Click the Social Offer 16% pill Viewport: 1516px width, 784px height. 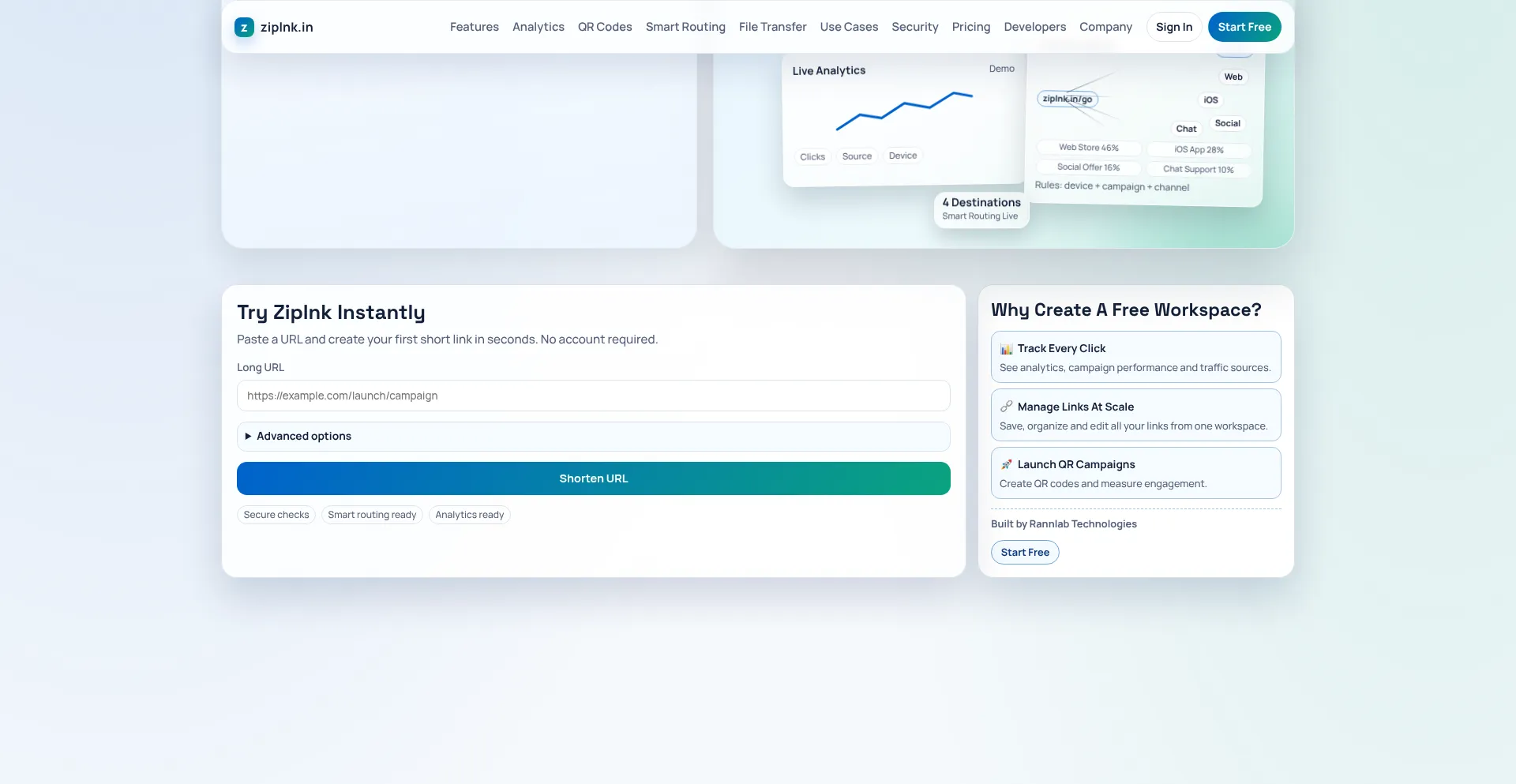point(1089,167)
